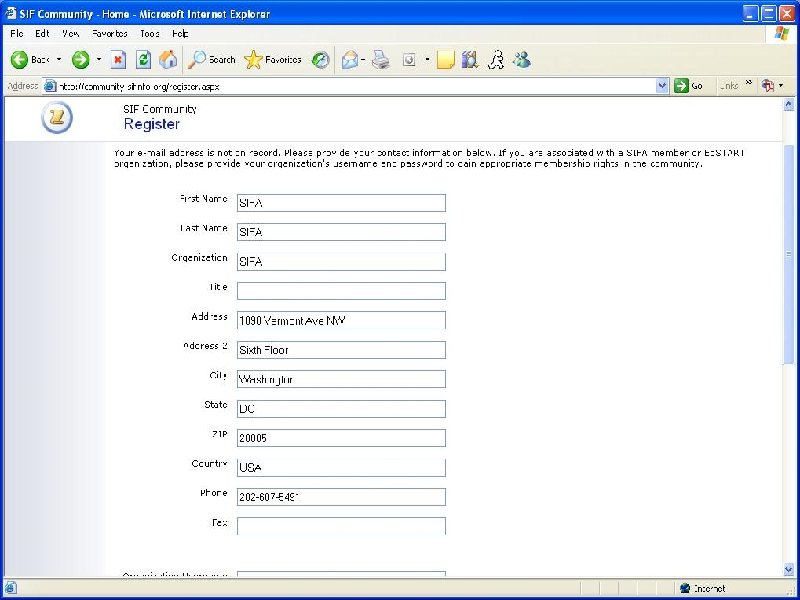Click the PDF toolbar icon
800x600 pixels.
click(768, 86)
